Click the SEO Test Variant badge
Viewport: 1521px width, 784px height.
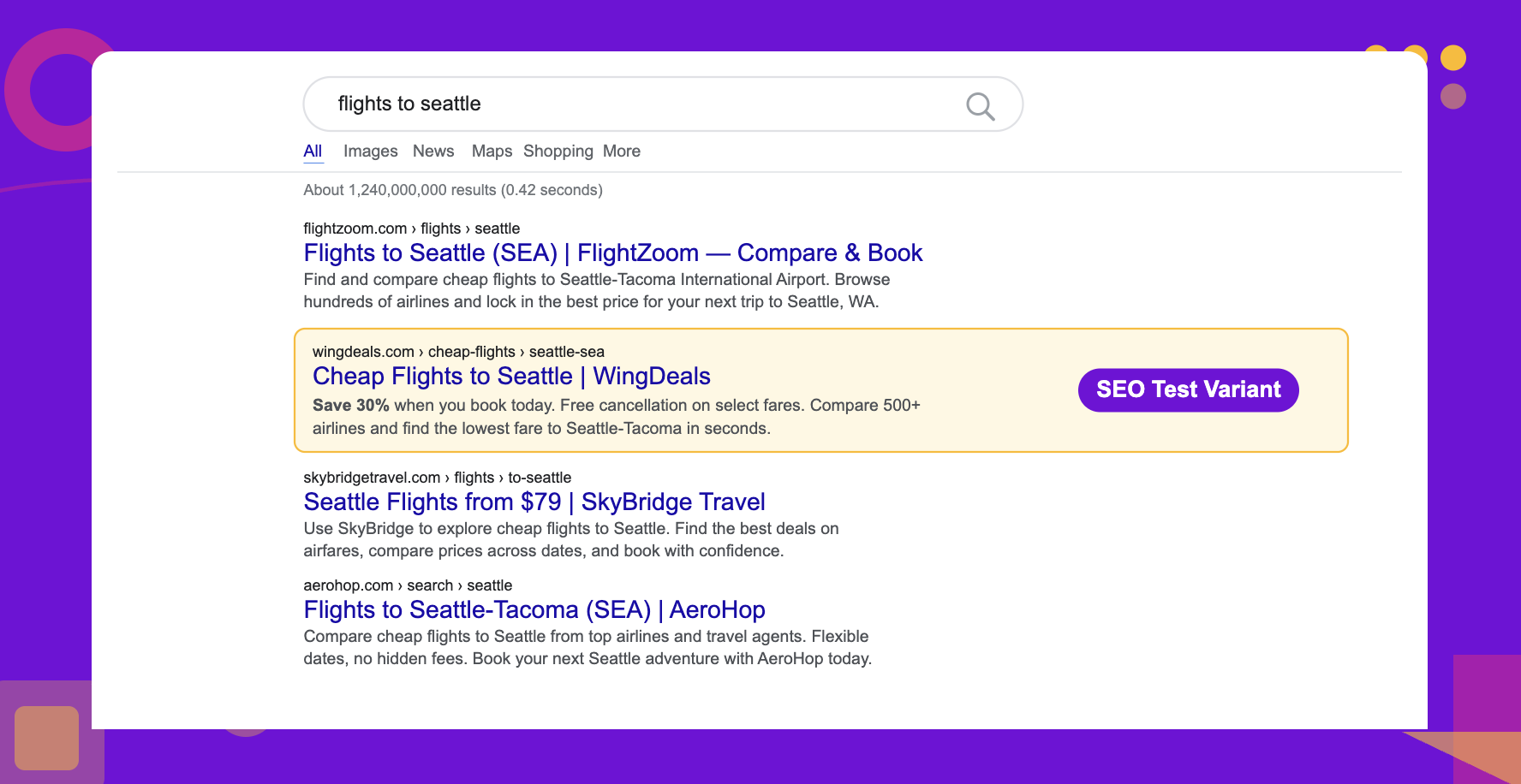coord(1188,389)
